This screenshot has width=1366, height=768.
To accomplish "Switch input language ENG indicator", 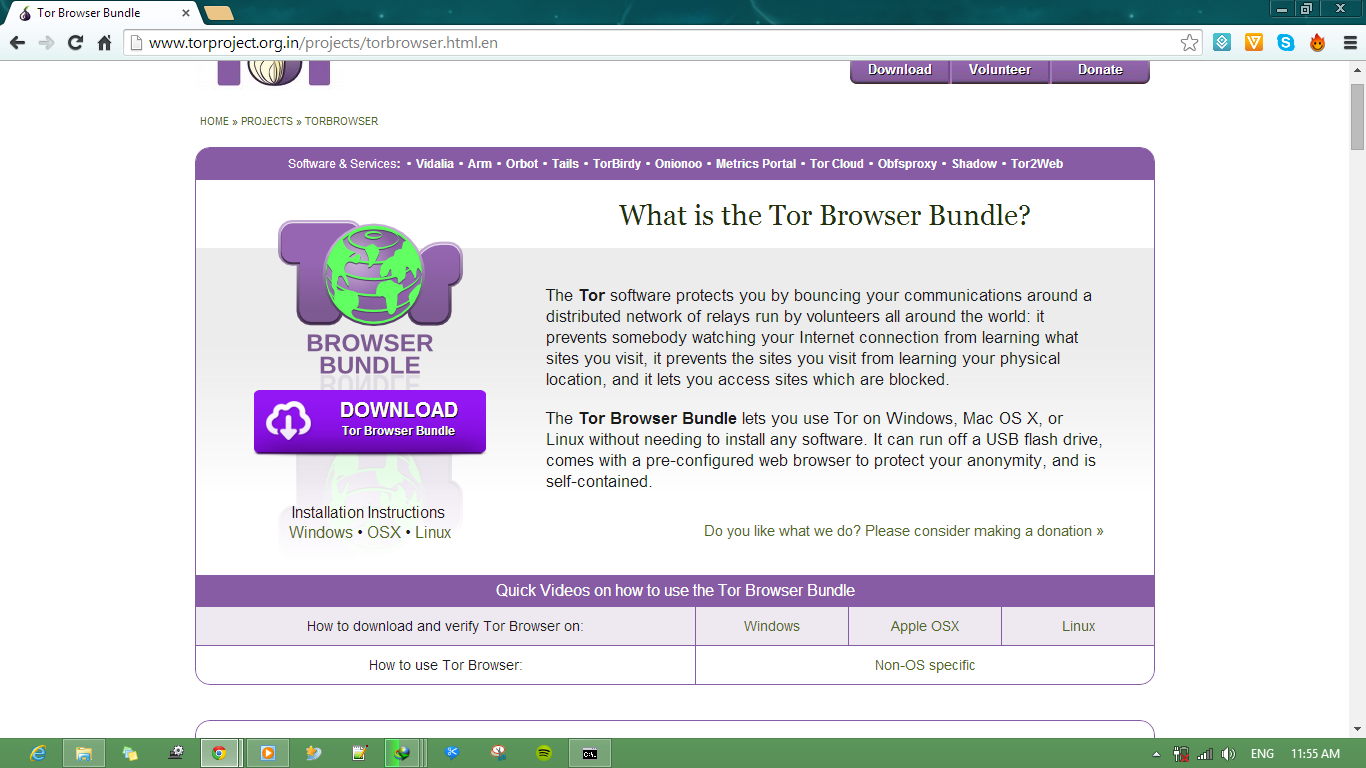I will [1262, 754].
